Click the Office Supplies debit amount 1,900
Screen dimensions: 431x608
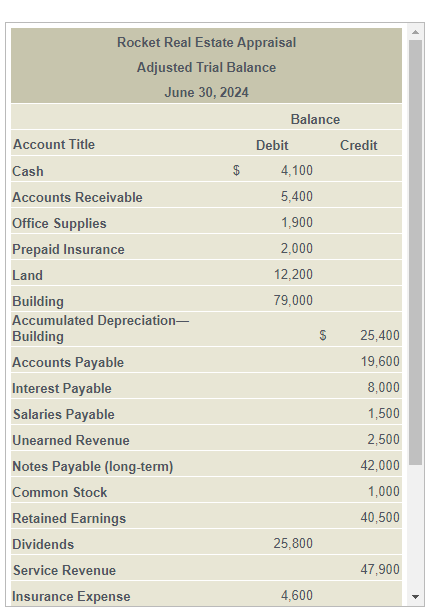tap(297, 223)
